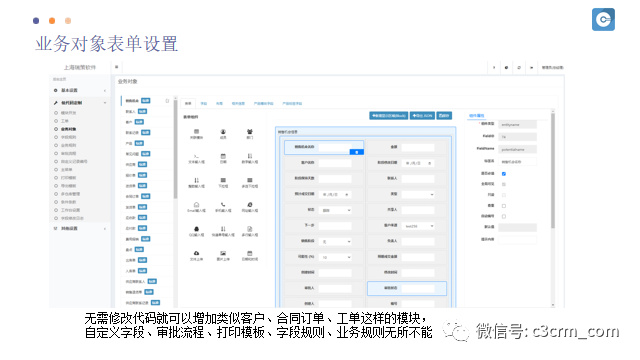Pick the 文本输入框 component
The height and width of the screenshot is (360, 640).
196,158
